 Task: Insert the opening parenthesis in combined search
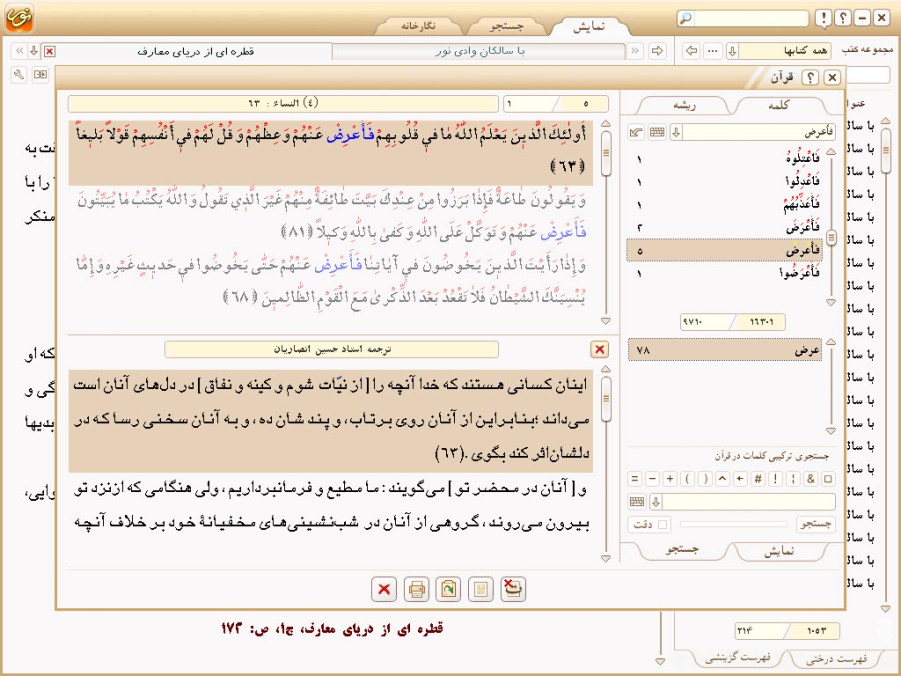[x=687, y=478]
